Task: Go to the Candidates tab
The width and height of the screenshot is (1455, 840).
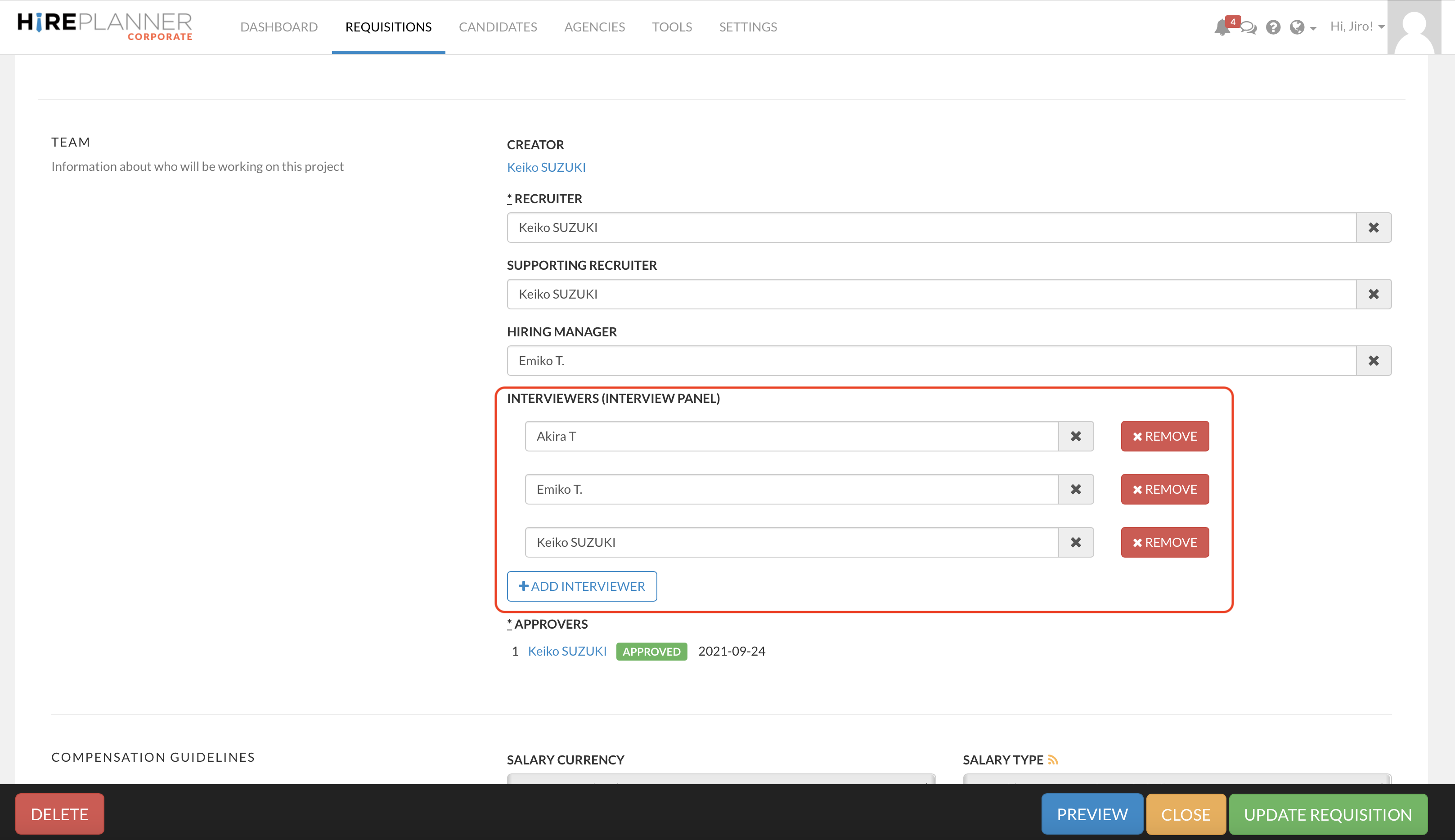Action: [498, 27]
